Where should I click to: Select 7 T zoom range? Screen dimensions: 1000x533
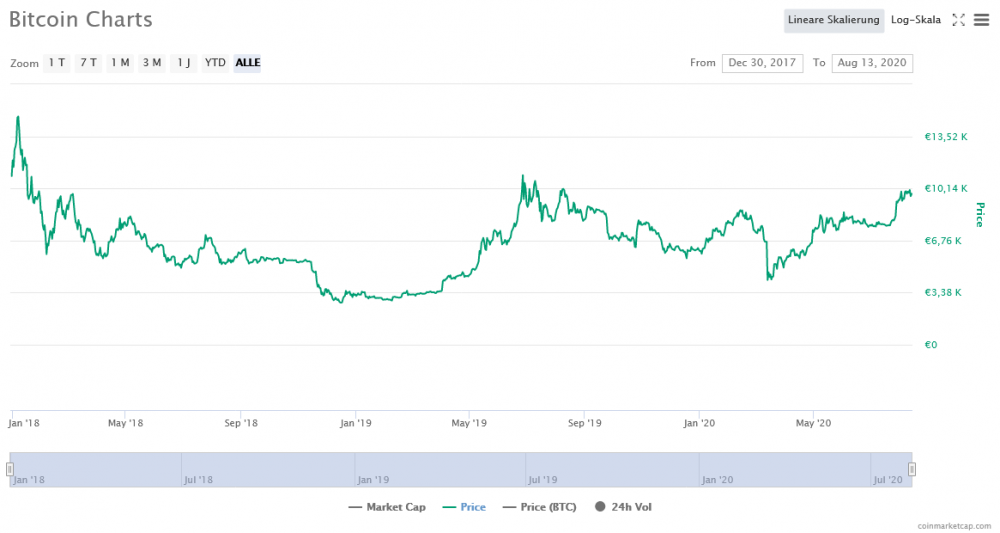[89, 62]
